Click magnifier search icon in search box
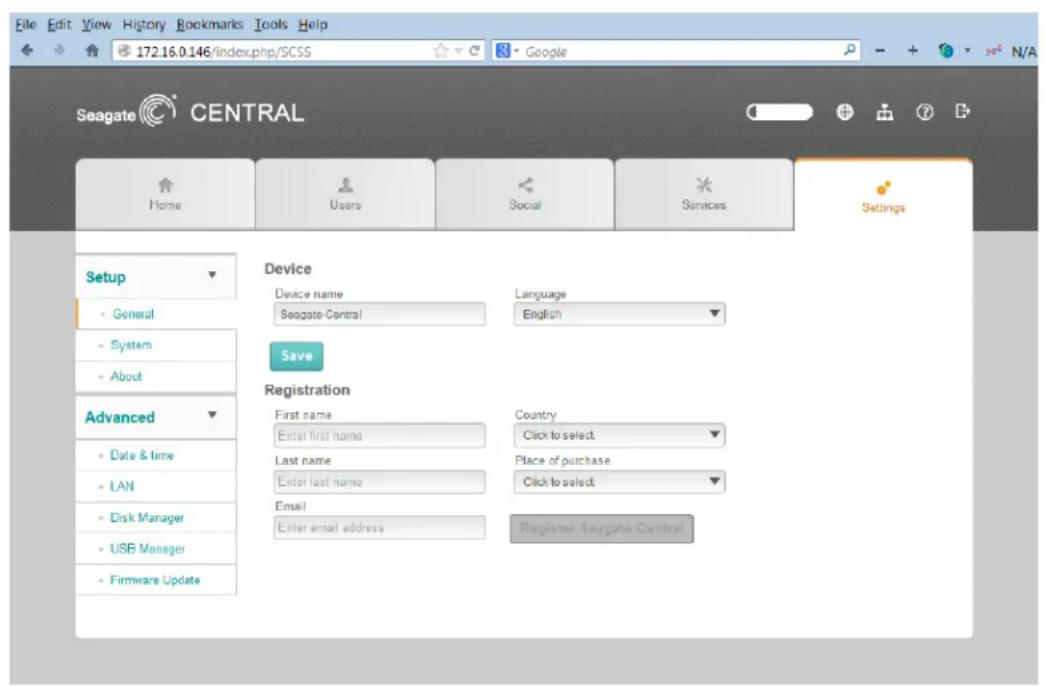1046x687 pixels. point(849,50)
